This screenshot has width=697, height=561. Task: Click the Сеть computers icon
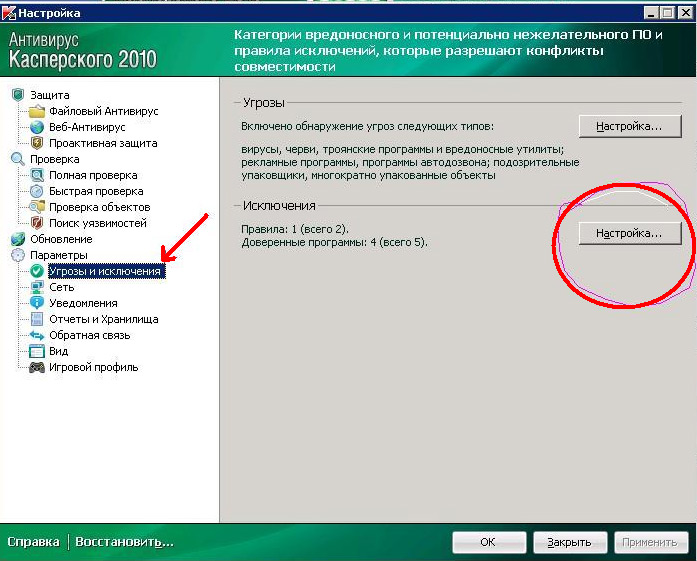pyautogui.click(x=37, y=287)
